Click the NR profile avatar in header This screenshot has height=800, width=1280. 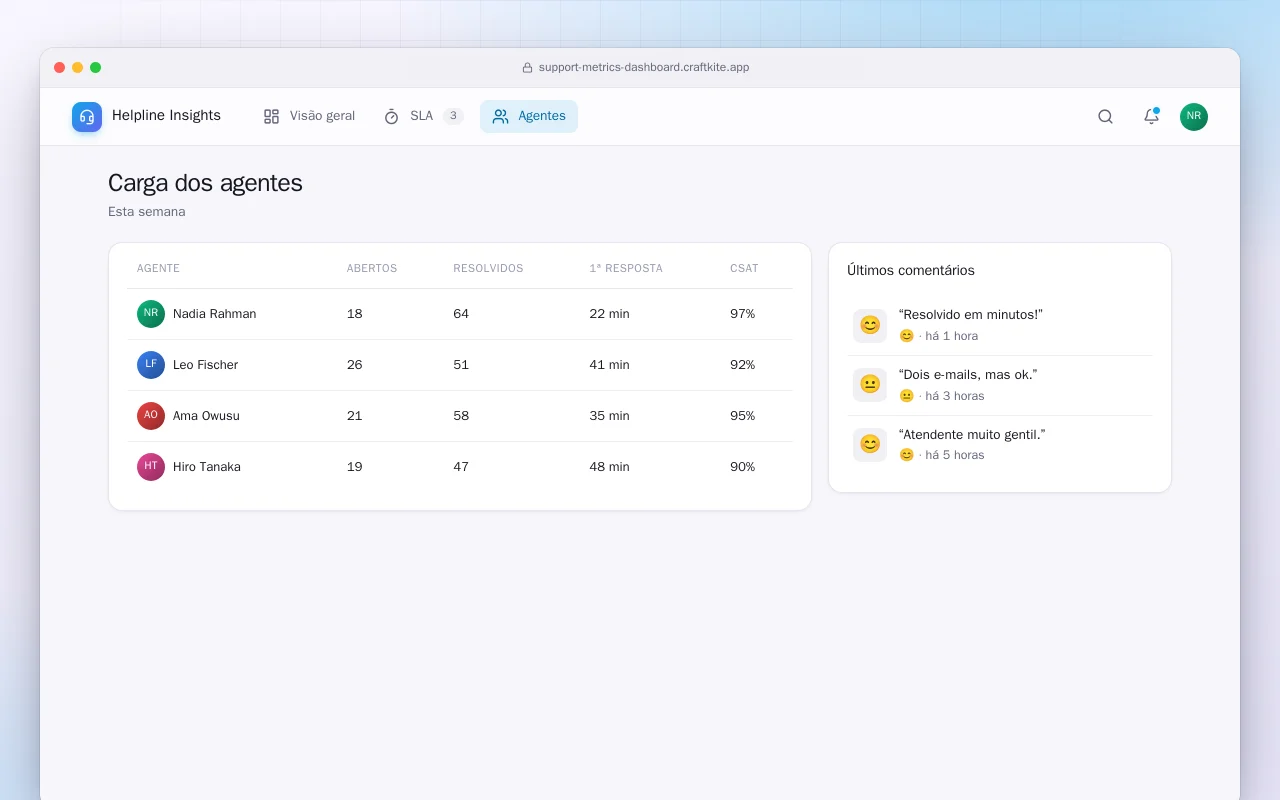tap(1194, 117)
